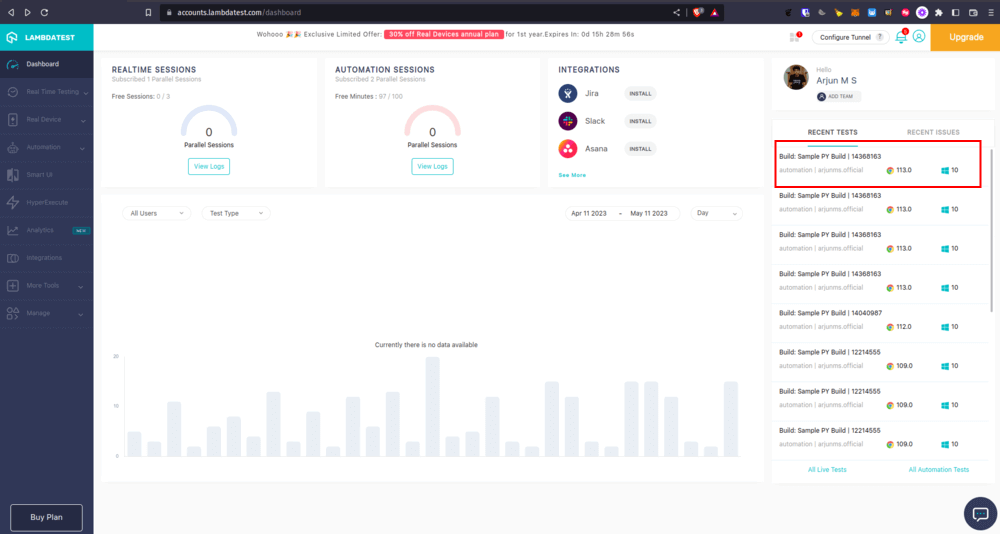Click the browser address bar URL
The height and width of the screenshot is (534, 1000).
point(239,12)
